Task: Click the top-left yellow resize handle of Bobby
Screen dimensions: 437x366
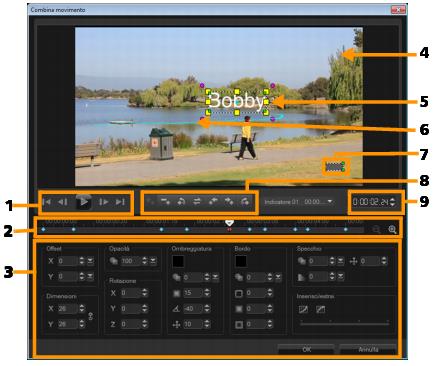Action: tap(208, 91)
